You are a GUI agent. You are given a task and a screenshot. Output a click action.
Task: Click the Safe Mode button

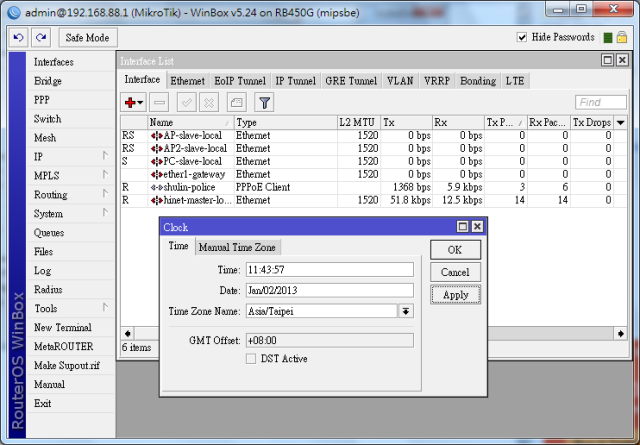88,38
